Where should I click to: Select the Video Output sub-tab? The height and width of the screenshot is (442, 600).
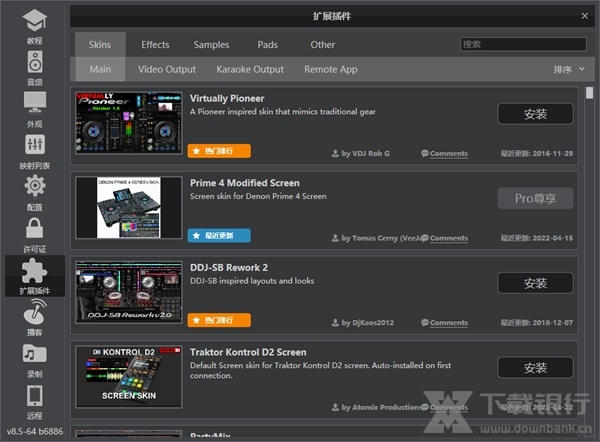point(167,69)
